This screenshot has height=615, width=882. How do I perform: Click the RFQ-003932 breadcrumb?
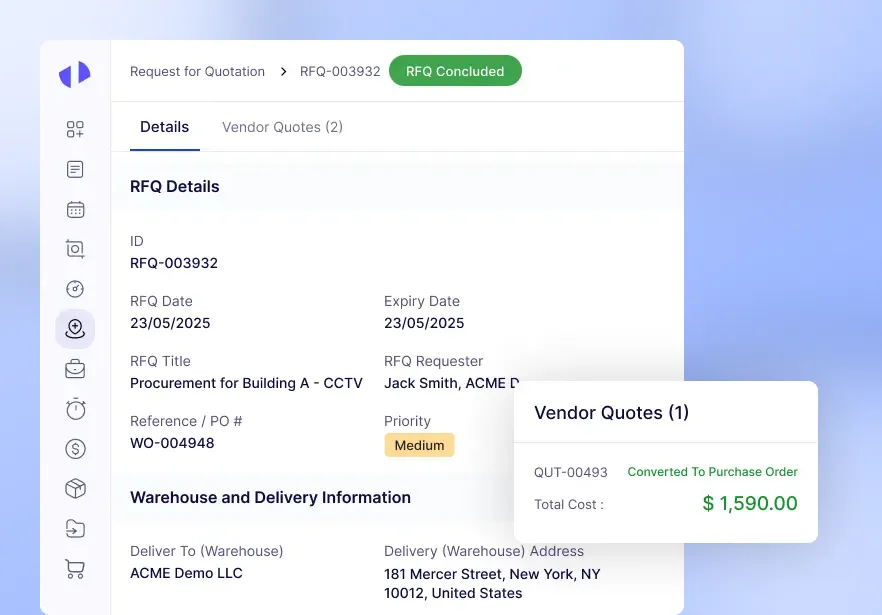point(340,71)
